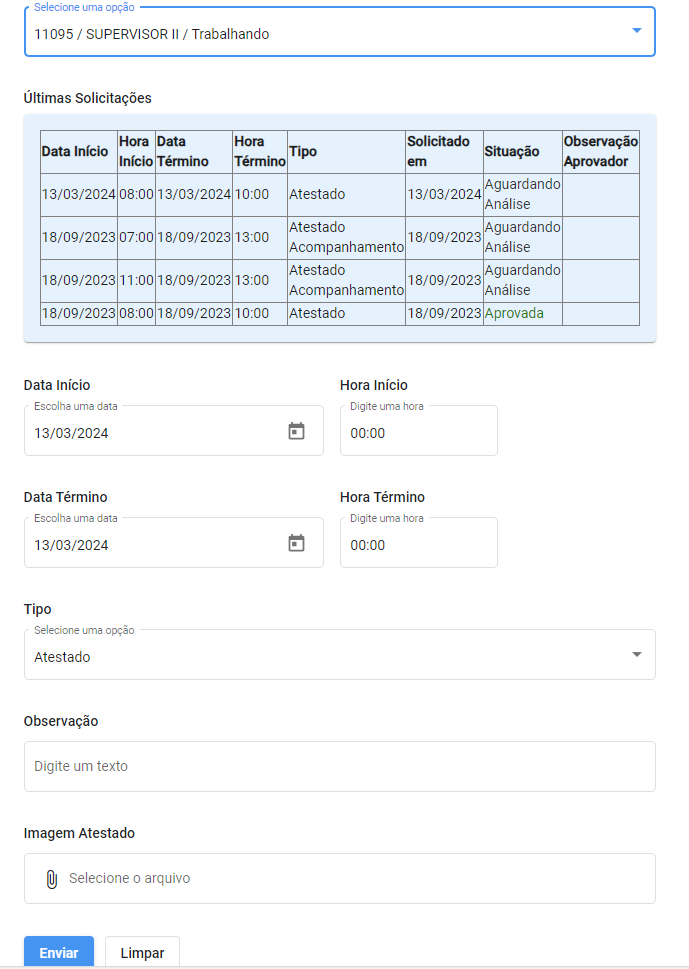The width and height of the screenshot is (689, 969).
Task: Click the Observação text field
Action: click(340, 766)
